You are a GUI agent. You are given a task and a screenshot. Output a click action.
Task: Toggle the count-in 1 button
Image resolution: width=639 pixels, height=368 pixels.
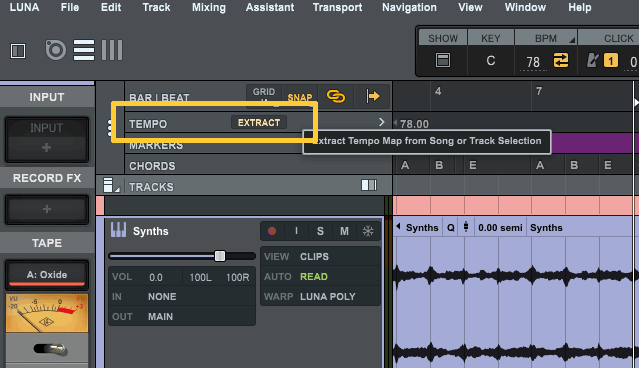click(610, 61)
